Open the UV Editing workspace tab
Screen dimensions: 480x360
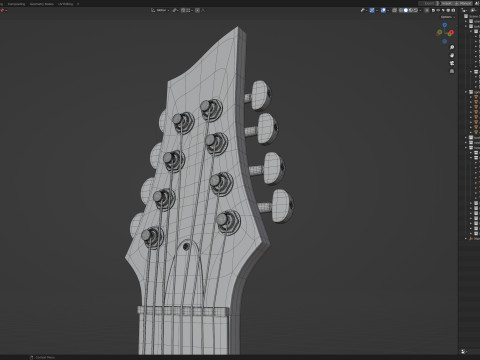pyautogui.click(x=65, y=4)
